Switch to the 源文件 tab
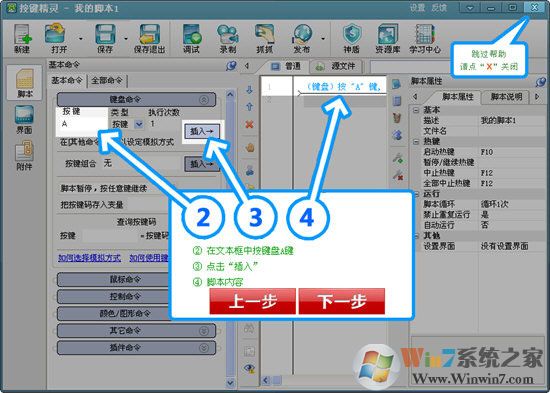550x393 pixels. click(x=336, y=66)
